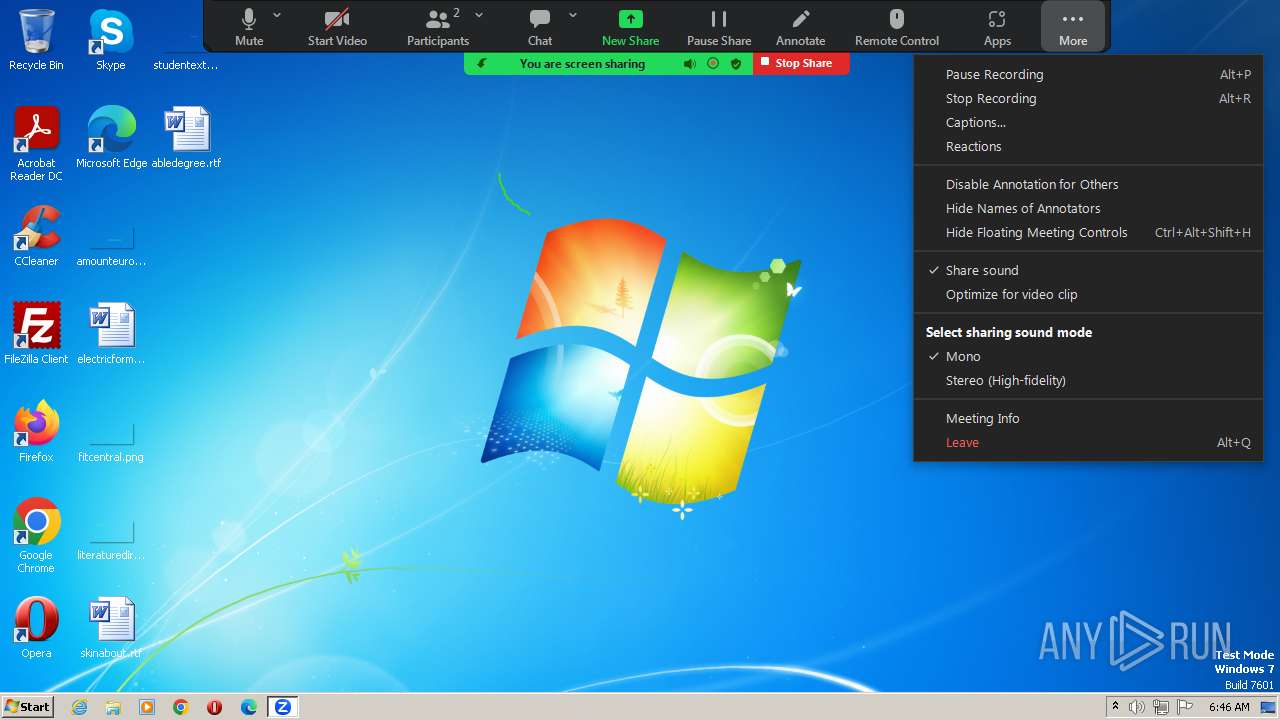Click the network icon in system tray
The width and height of the screenshot is (1280, 720).
coord(1161,707)
